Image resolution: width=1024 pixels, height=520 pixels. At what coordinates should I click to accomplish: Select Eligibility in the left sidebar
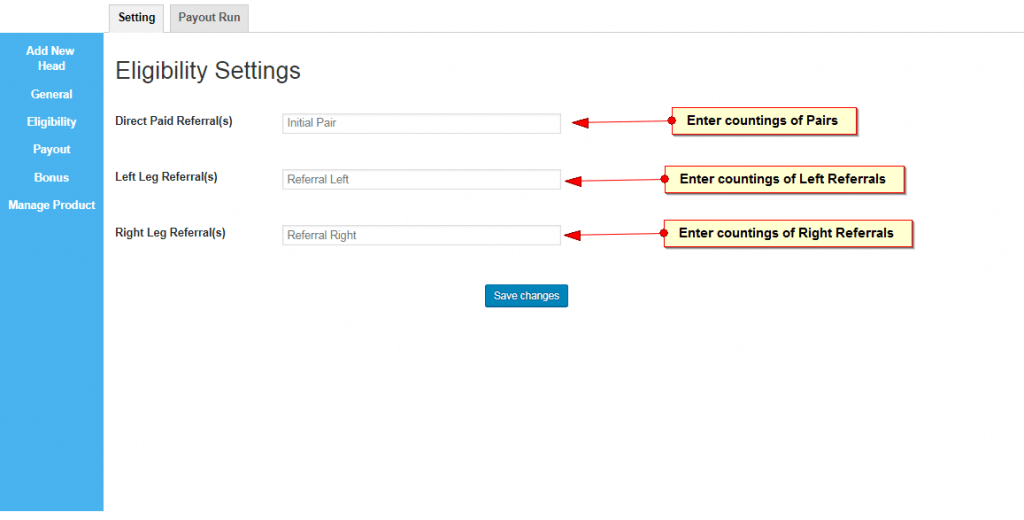point(51,122)
